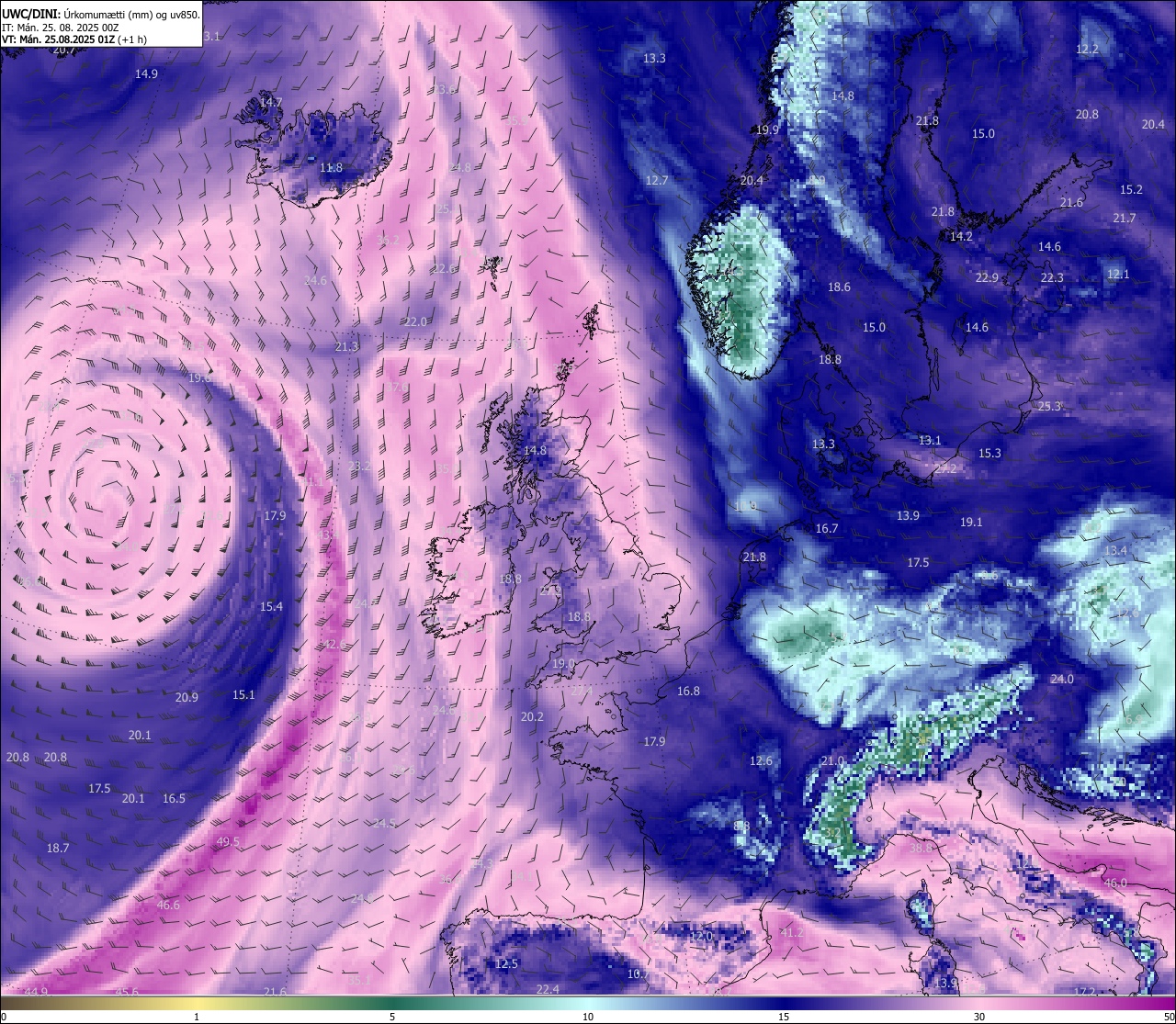Click the 49.5 value in the Atlantic band
This screenshot has height=1024, width=1176.
(228, 842)
